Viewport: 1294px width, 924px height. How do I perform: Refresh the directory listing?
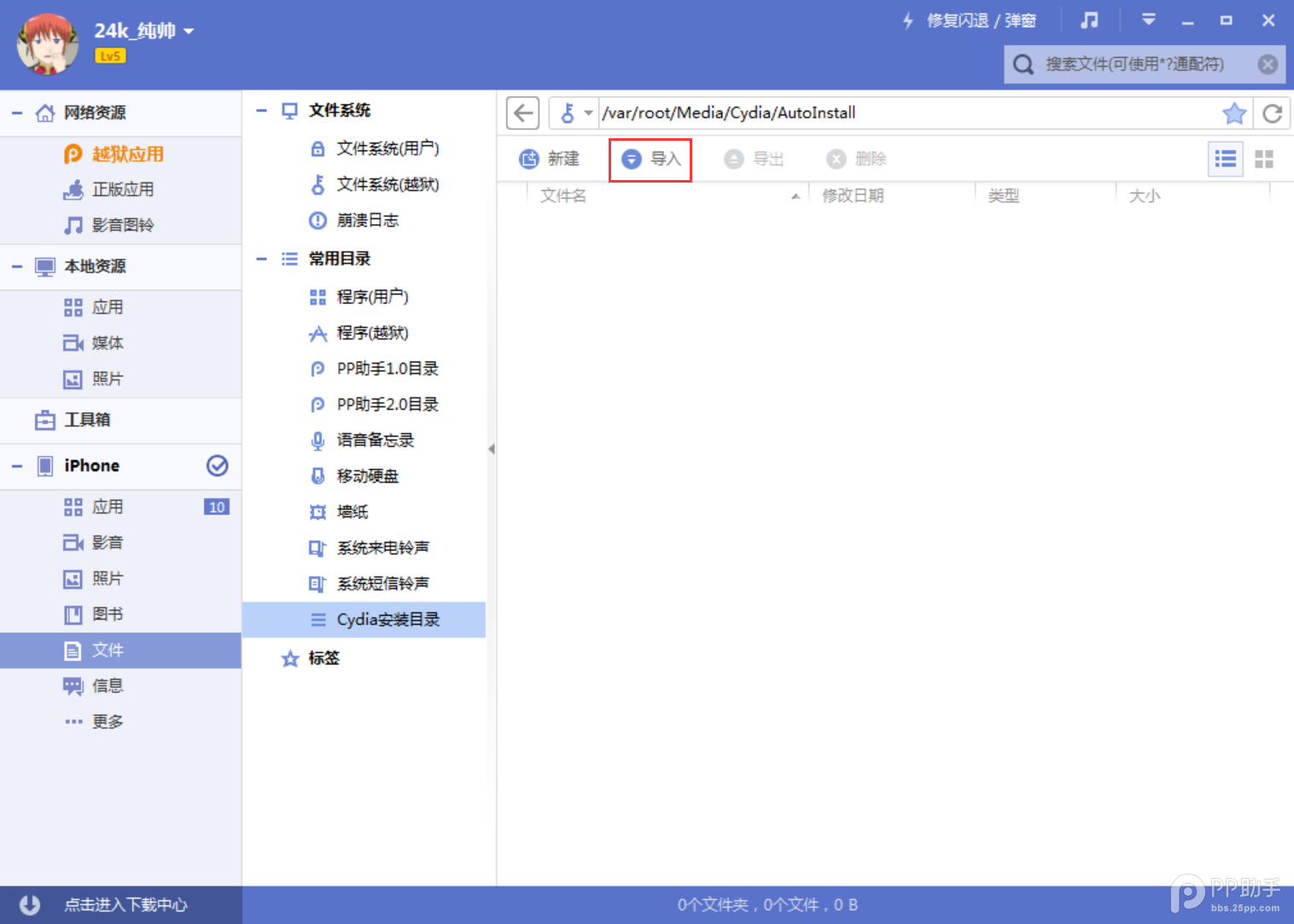coord(1273,113)
